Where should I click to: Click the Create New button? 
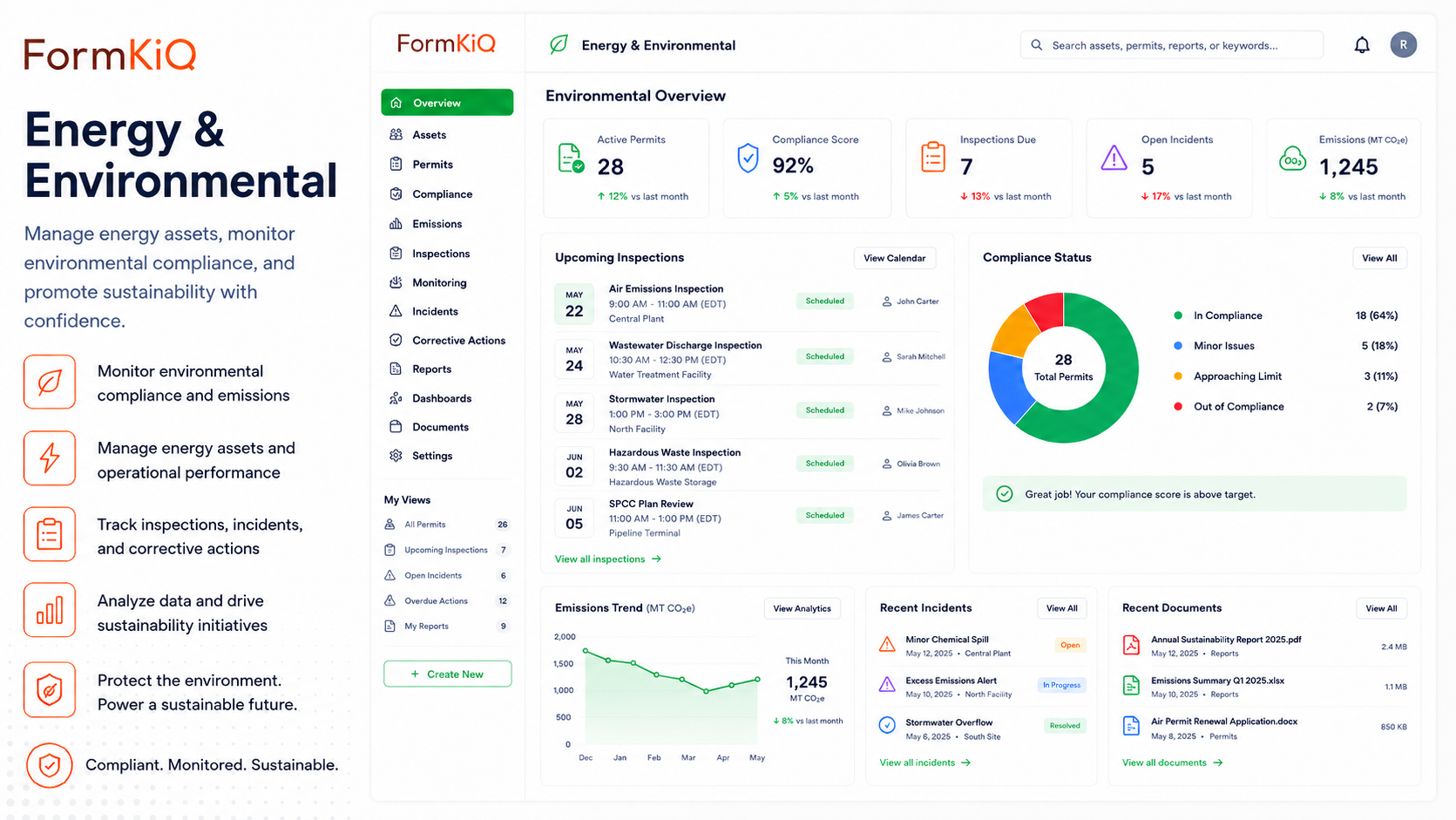click(447, 674)
